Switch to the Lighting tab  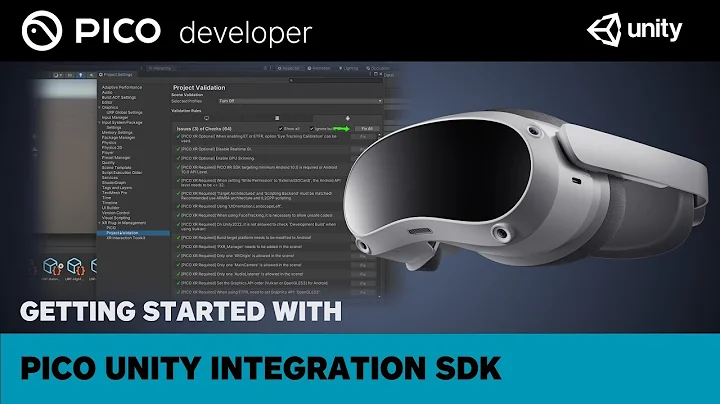(x=349, y=68)
